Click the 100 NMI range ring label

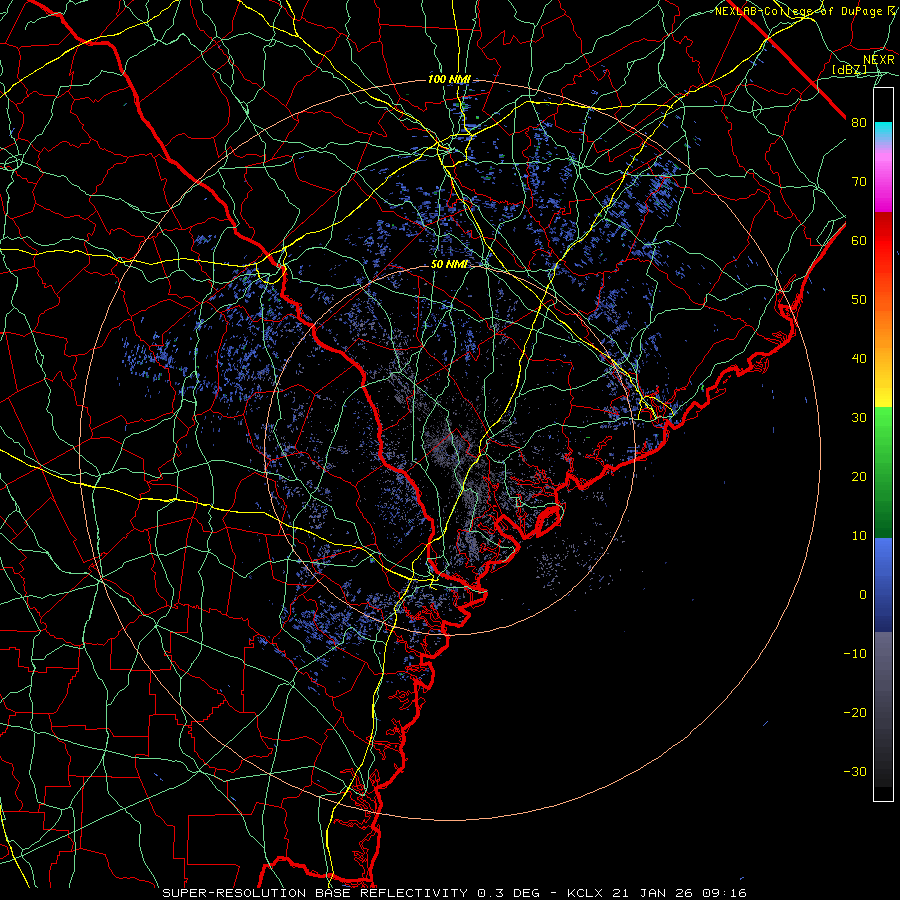coord(449,79)
